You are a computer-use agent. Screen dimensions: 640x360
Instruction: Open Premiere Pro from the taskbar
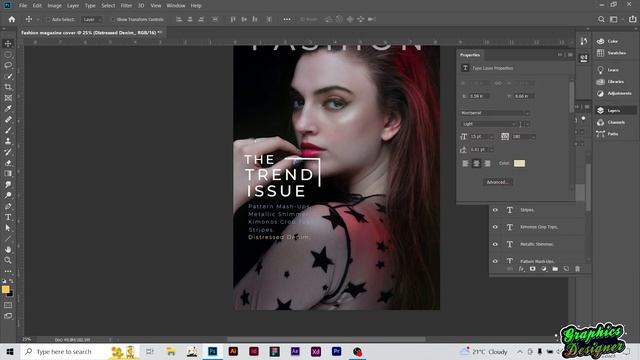[336, 351]
